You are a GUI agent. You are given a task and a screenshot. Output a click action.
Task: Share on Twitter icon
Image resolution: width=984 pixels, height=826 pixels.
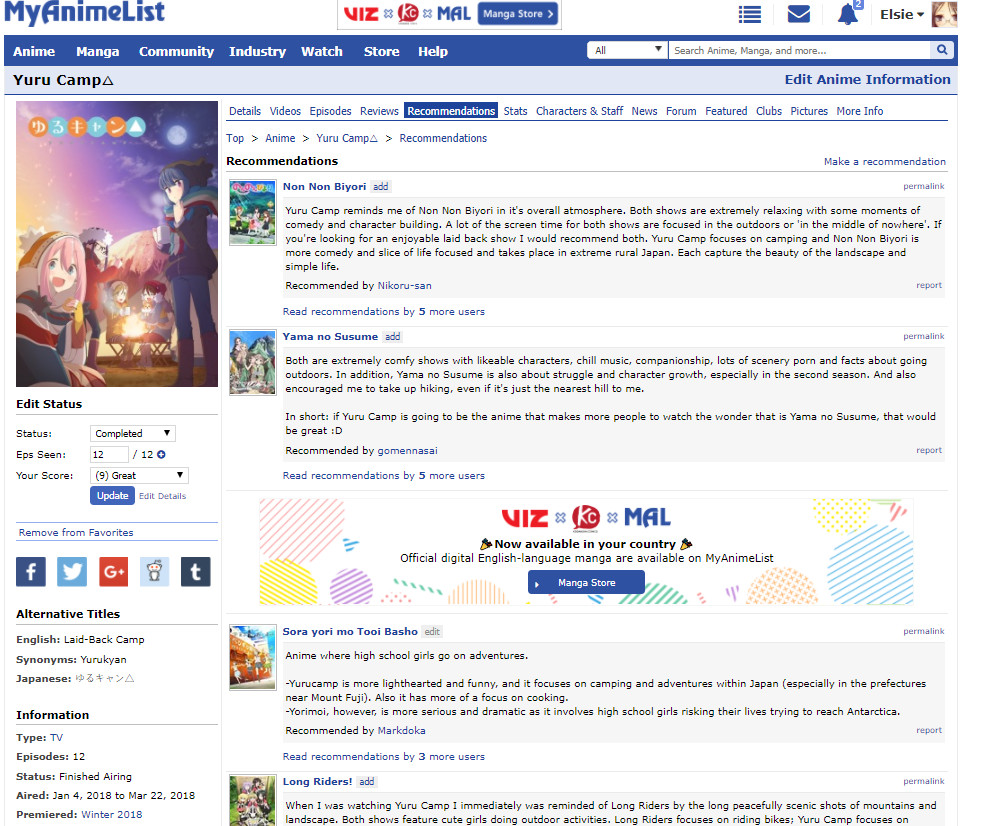click(72, 572)
